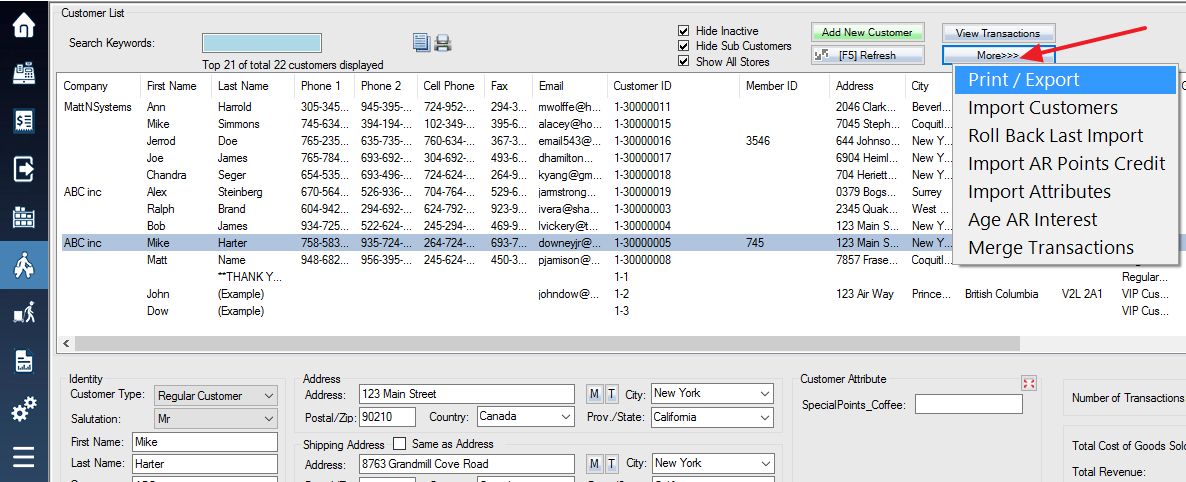1186x482 pixels.
Task: Click the shipping address field 8763 Grandmill Cove Road
Action: (467, 464)
